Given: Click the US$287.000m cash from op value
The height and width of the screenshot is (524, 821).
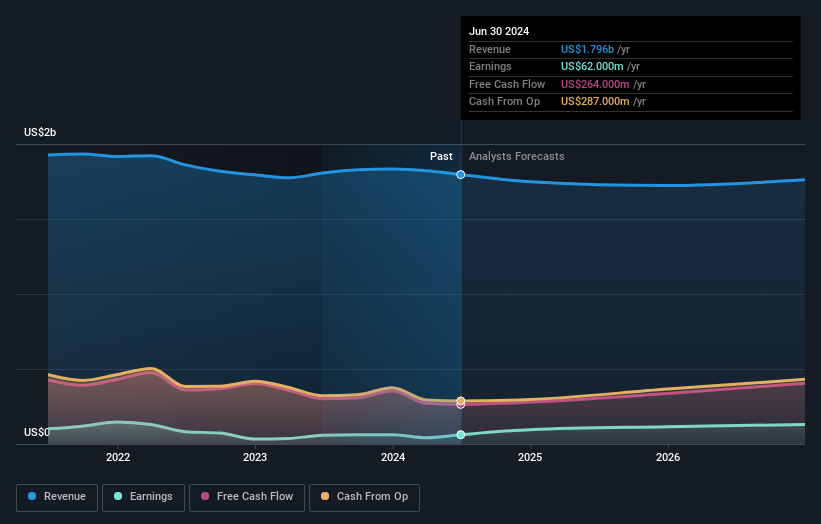Looking at the screenshot, I should (x=595, y=102).
